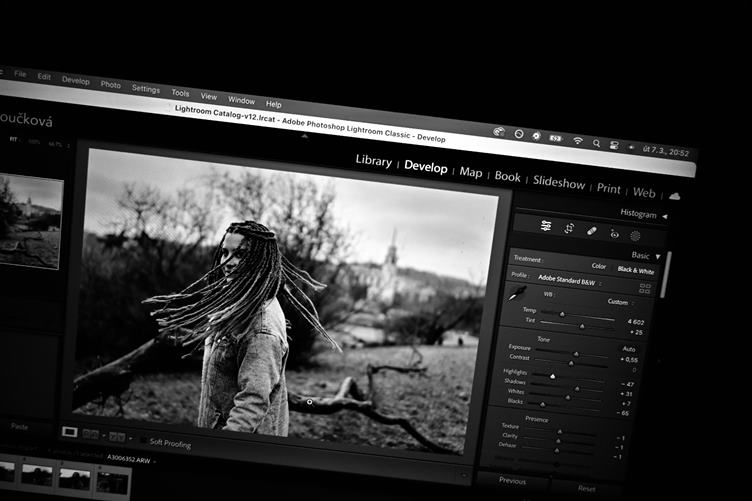The image size is (752, 501).
Task: Set Treatment to Black & White
Action: point(635,270)
